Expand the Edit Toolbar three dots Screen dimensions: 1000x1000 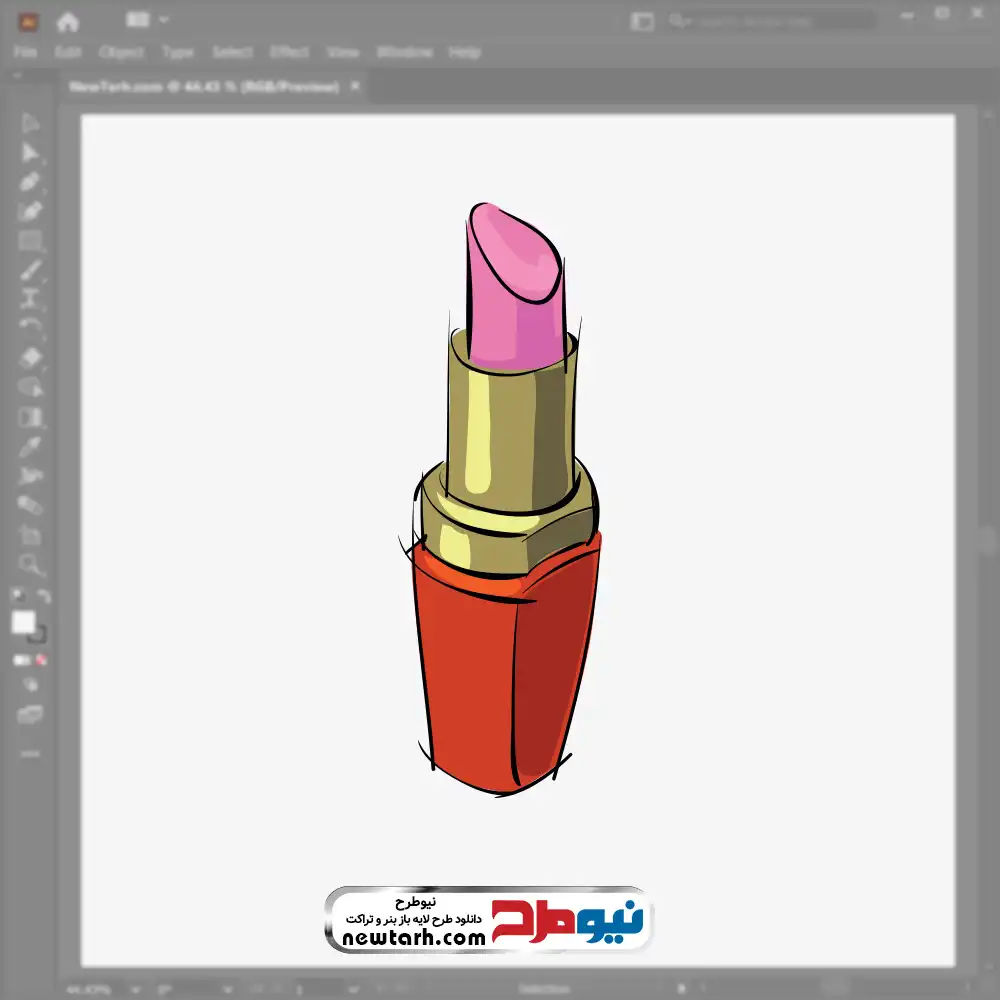(30, 753)
